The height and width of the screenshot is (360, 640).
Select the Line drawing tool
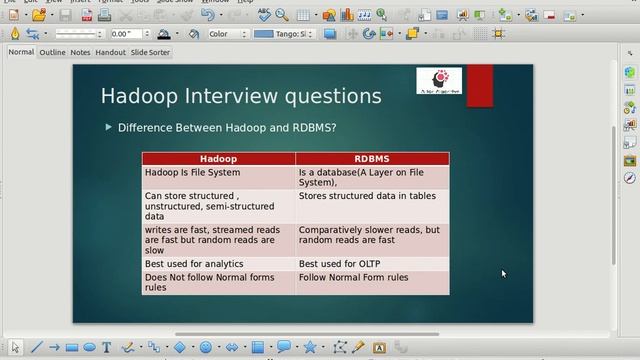pyautogui.click(x=37, y=347)
